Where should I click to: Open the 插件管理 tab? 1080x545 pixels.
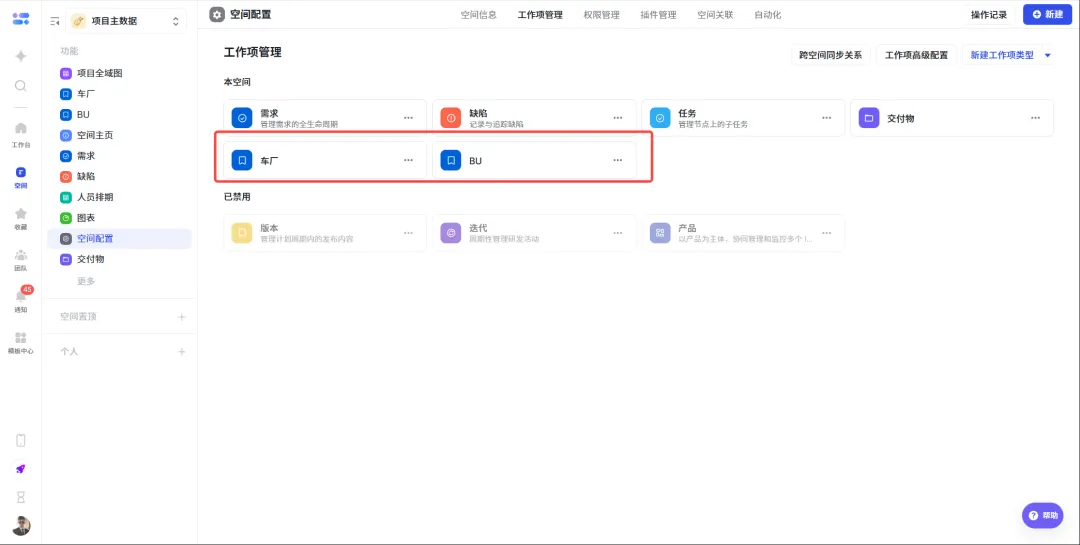click(658, 14)
